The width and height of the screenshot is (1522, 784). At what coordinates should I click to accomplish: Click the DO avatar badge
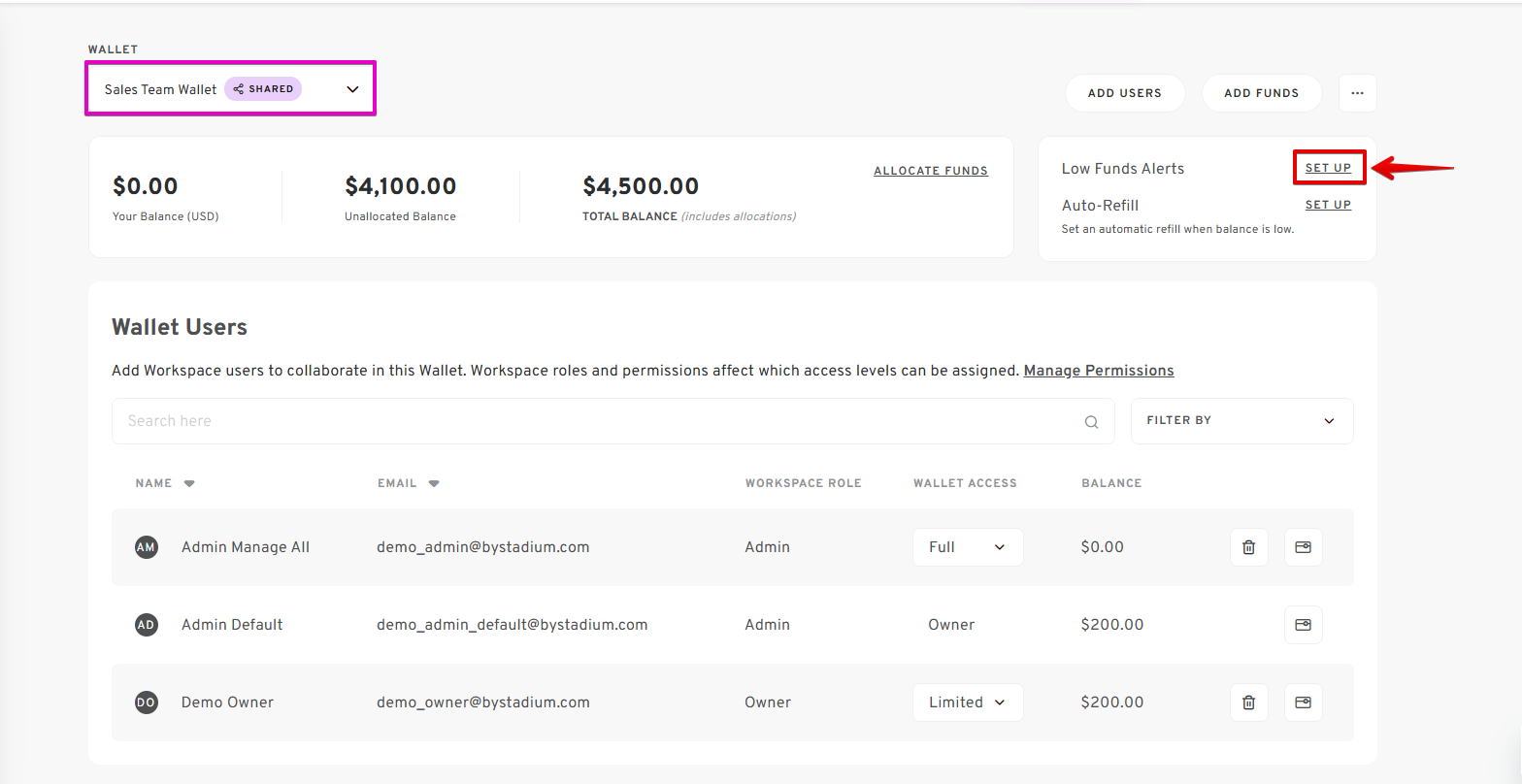point(147,702)
